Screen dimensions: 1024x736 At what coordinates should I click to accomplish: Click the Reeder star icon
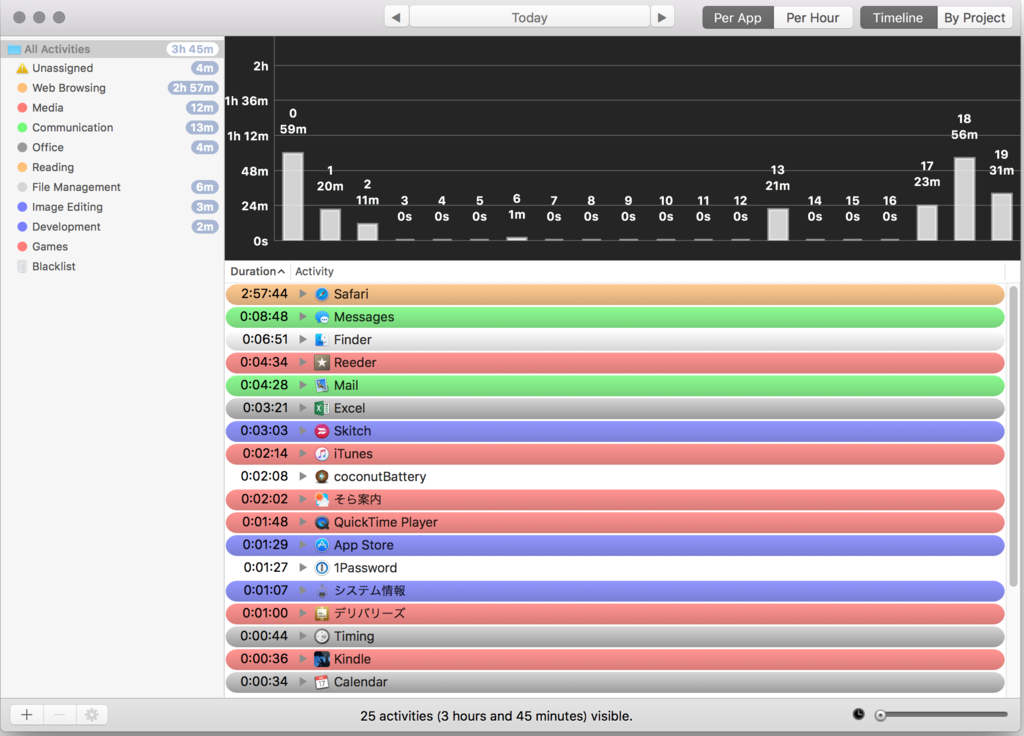322,362
